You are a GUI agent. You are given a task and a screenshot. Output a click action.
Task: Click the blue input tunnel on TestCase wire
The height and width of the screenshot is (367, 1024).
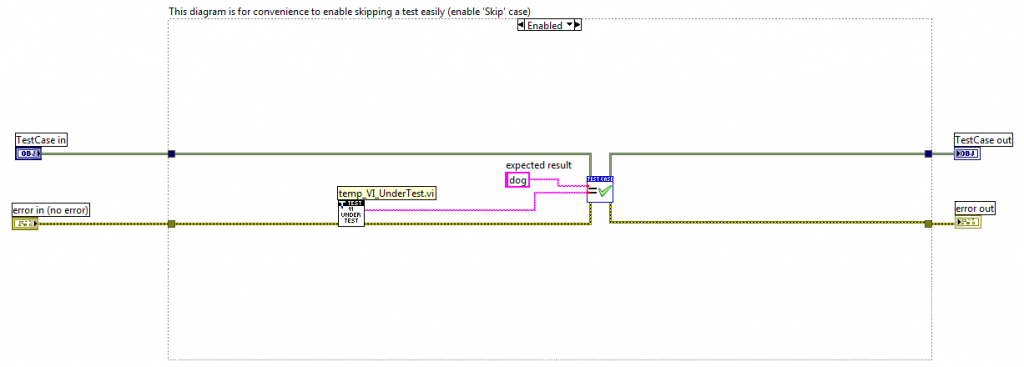171,154
